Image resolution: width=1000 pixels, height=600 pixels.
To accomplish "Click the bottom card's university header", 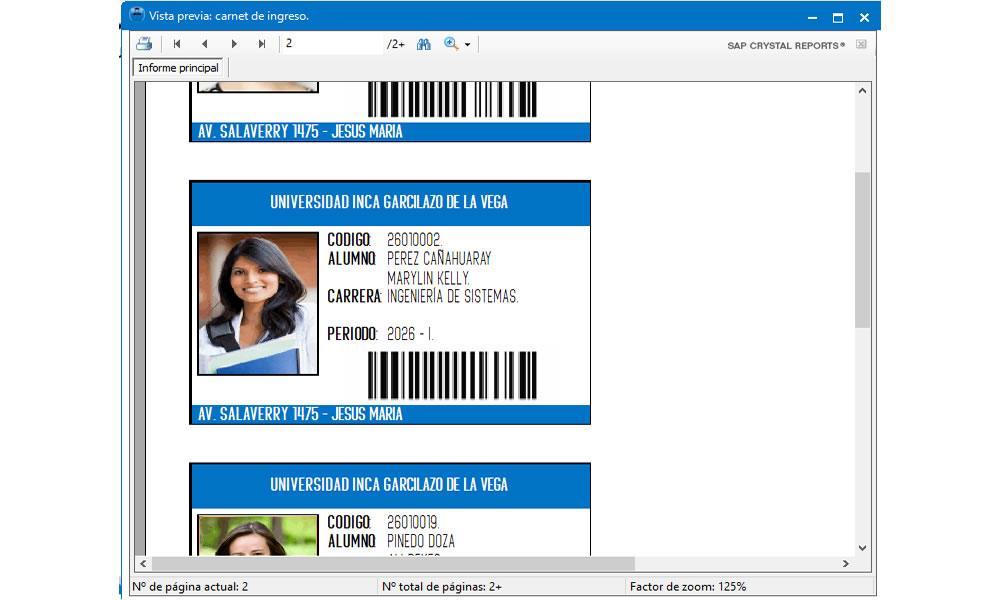I will (x=390, y=485).
